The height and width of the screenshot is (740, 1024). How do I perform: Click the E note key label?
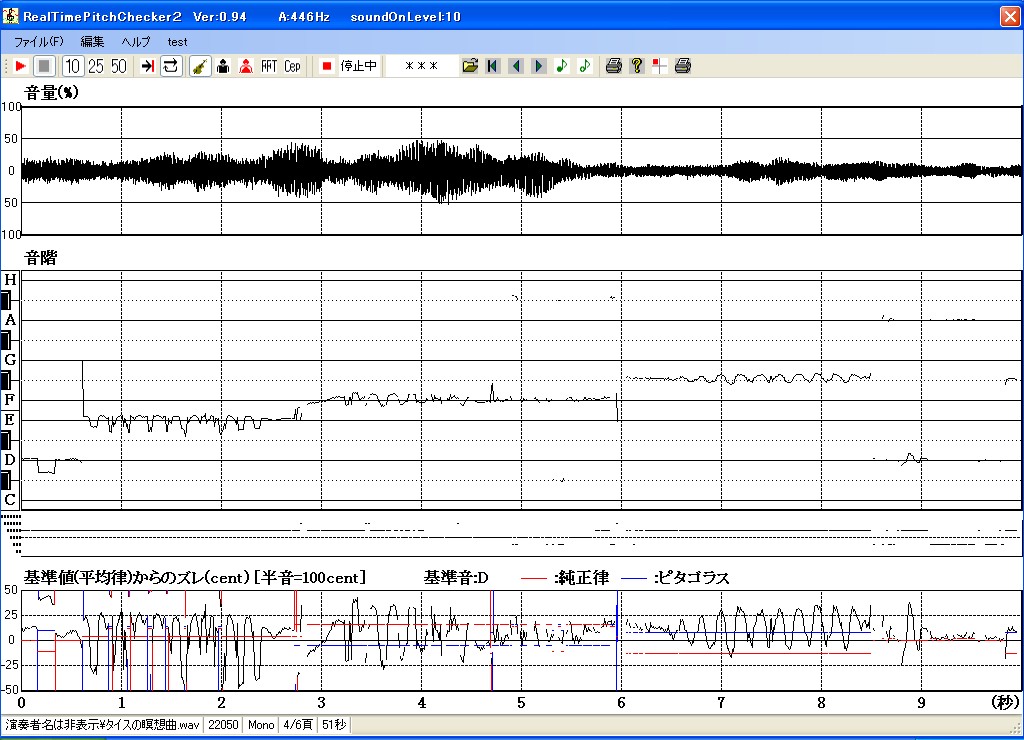coord(10,419)
